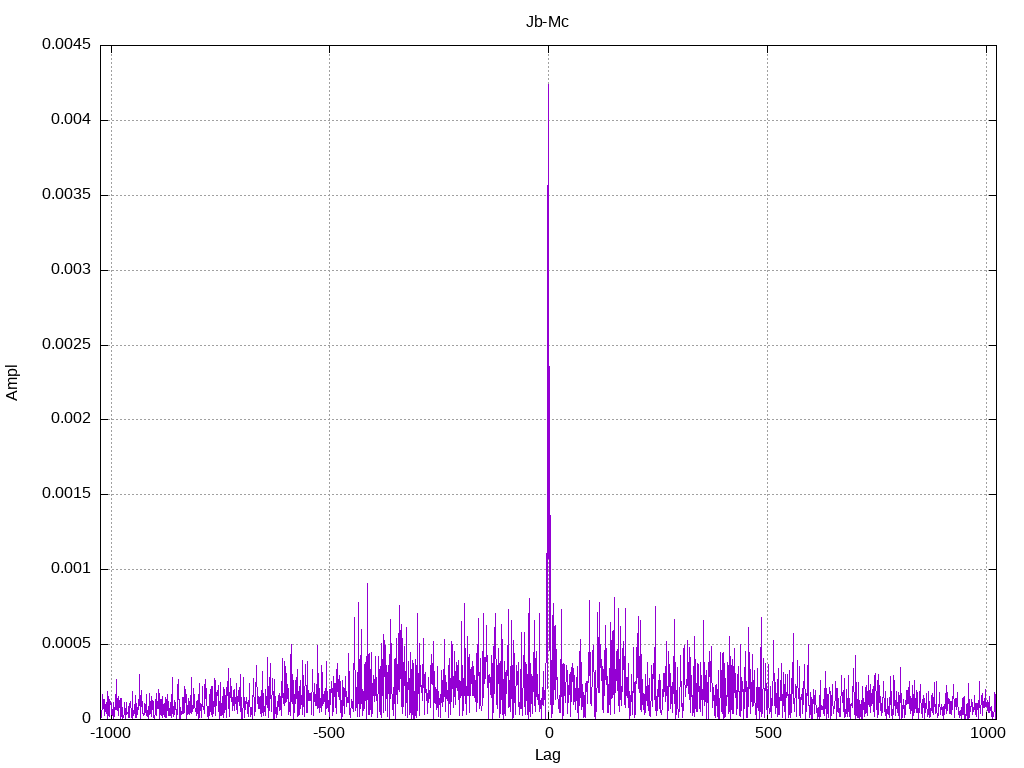
Task: Click the y-axis value 0.0025
Action: point(67,344)
